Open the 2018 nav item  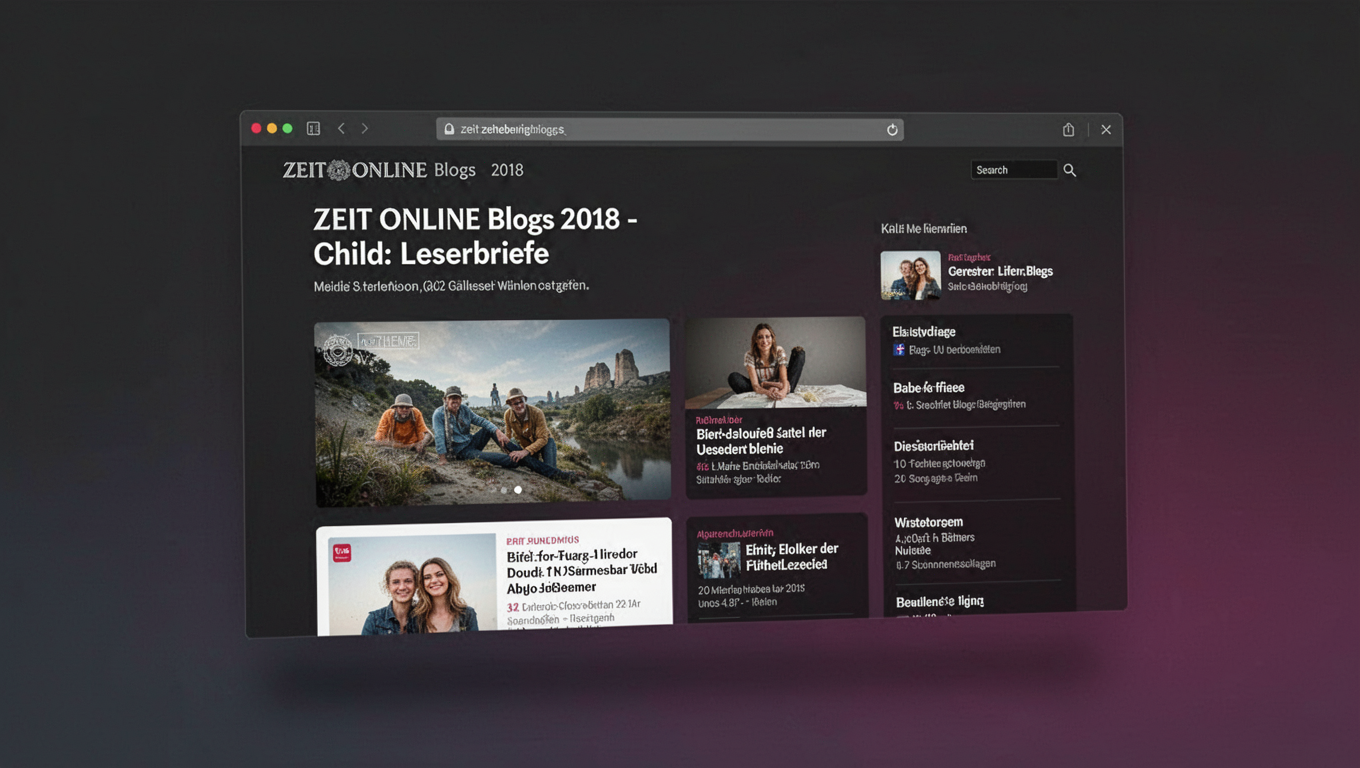pyautogui.click(x=507, y=170)
